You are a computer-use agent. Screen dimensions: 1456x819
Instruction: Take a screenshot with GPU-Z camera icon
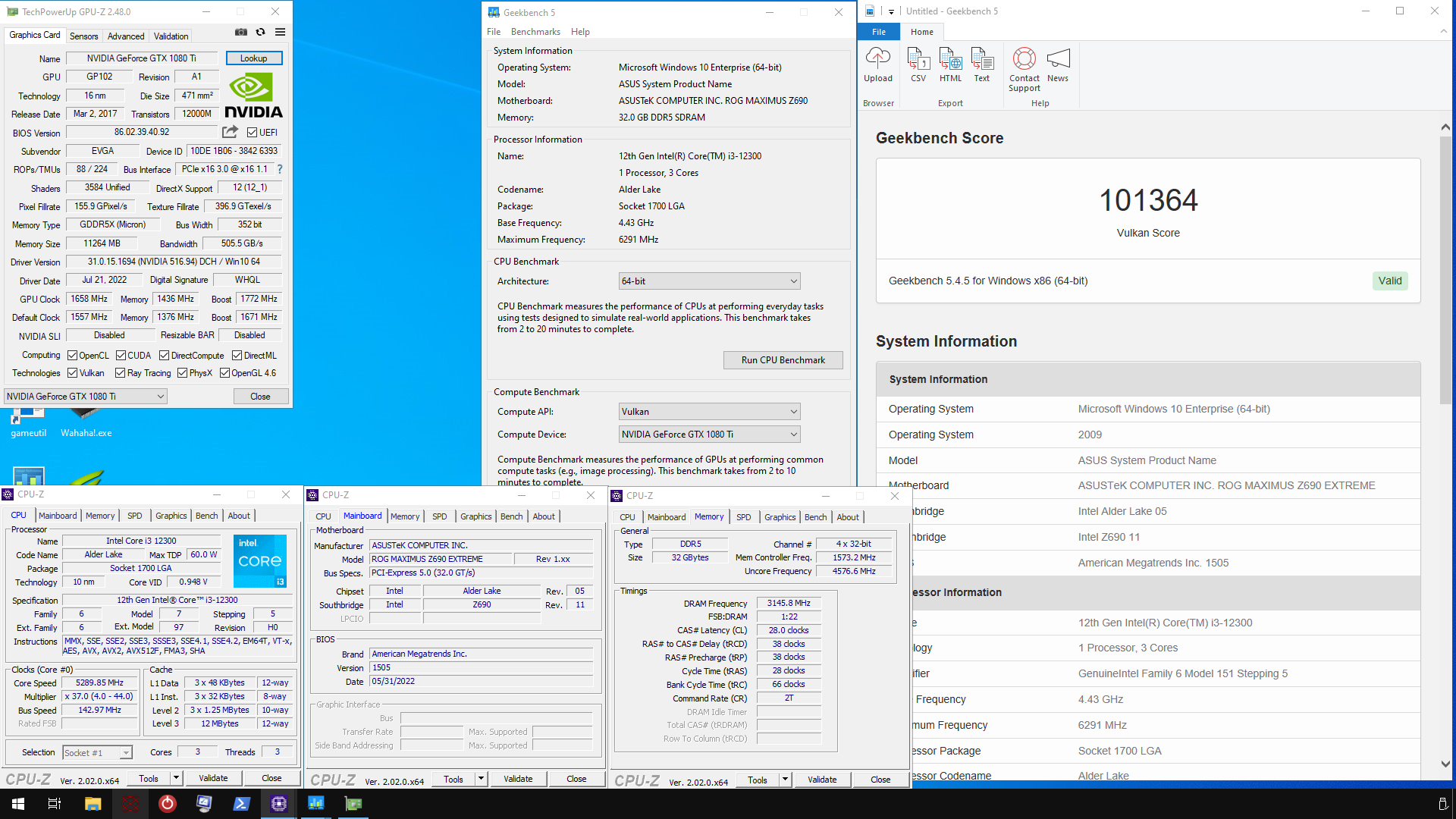pyautogui.click(x=241, y=32)
